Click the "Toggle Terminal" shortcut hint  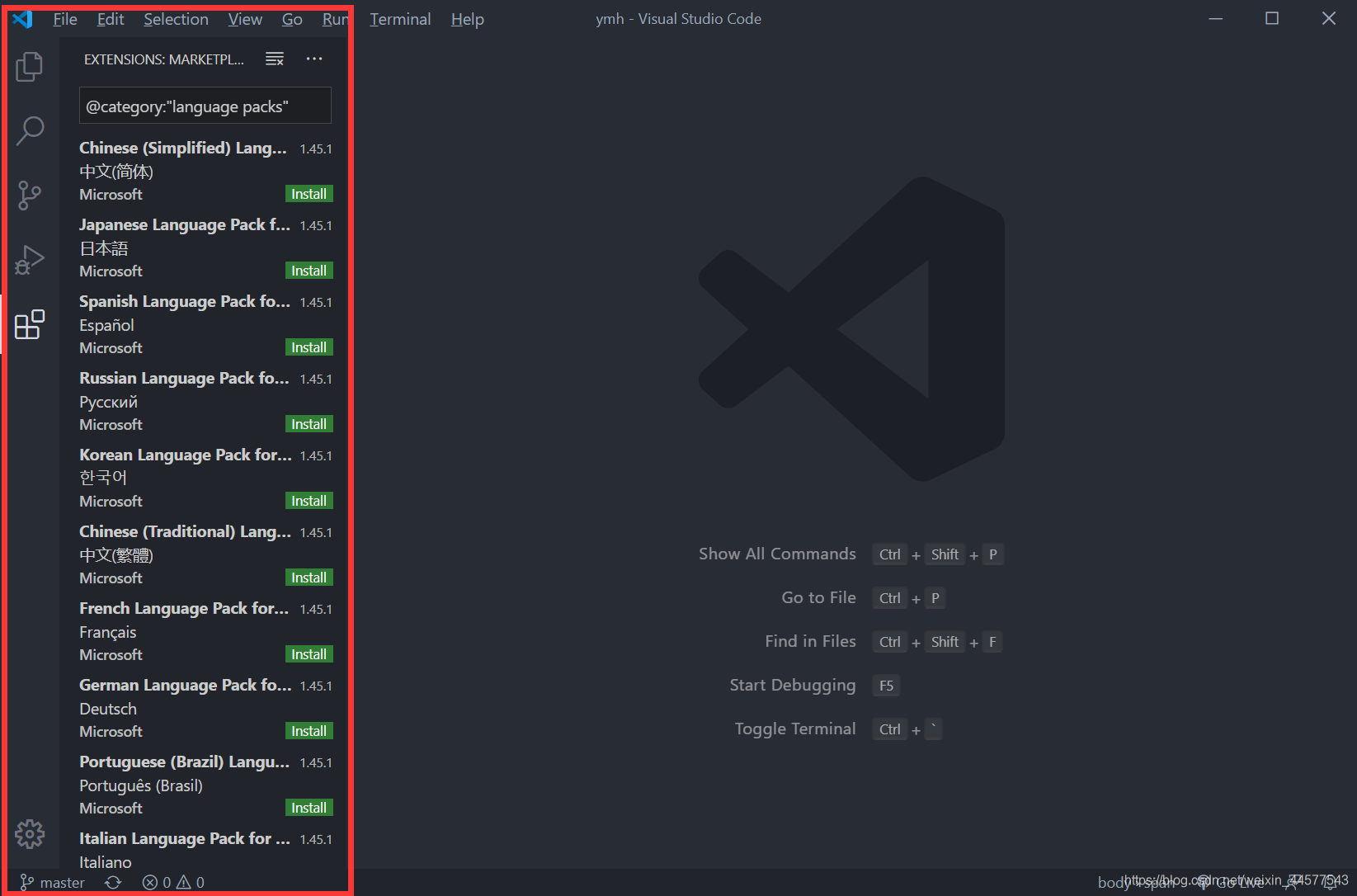click(x=795, y=729)
